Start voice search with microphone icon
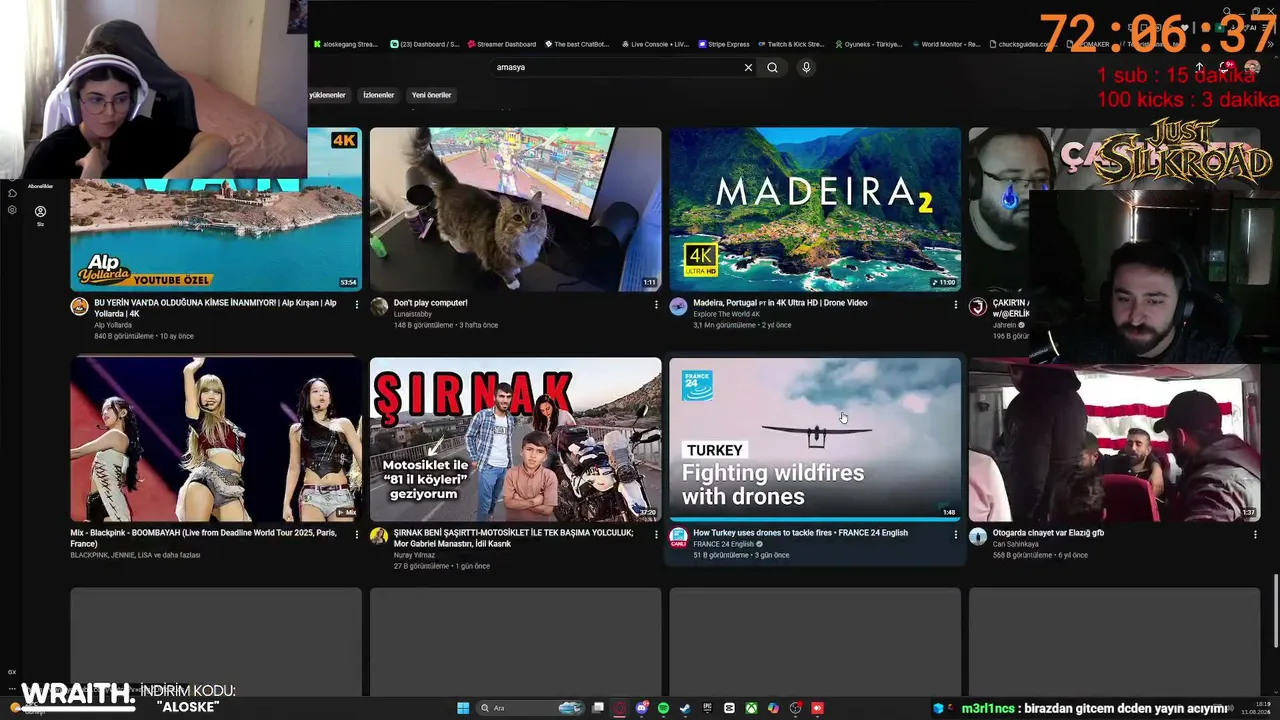The image size is (1280, 720). click(x=806, y=67)
